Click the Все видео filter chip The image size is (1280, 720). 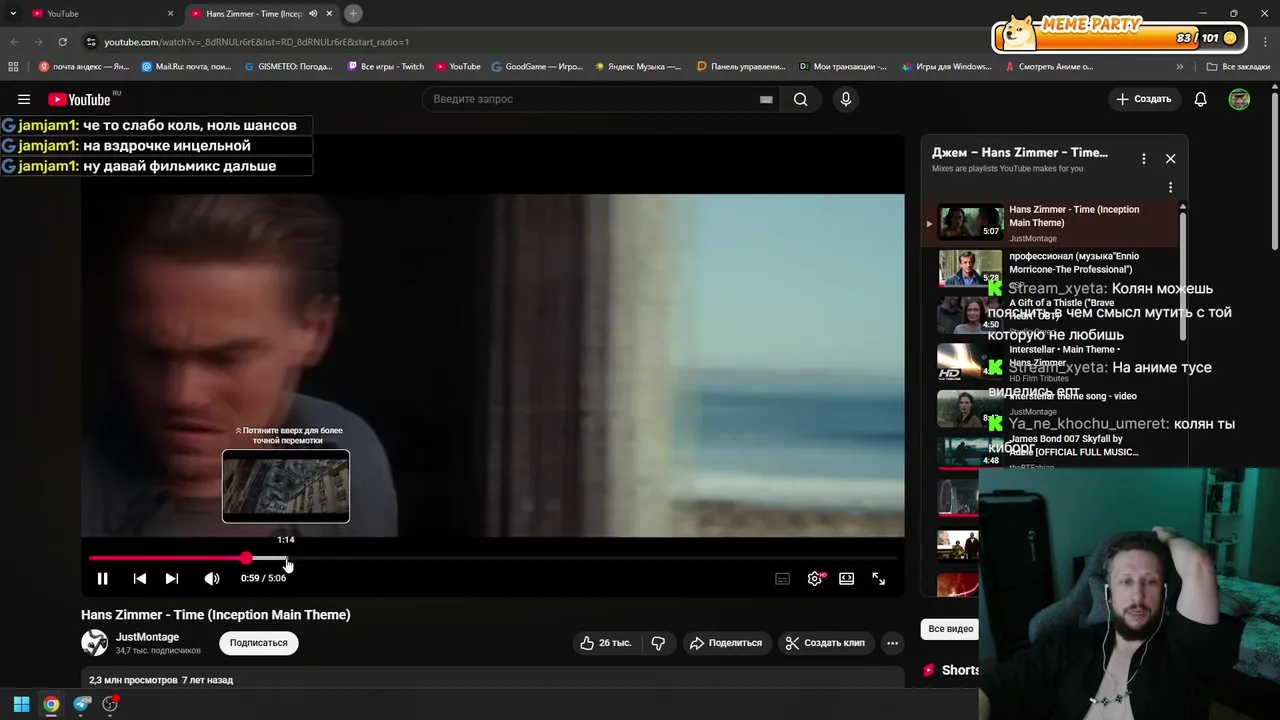951,629
